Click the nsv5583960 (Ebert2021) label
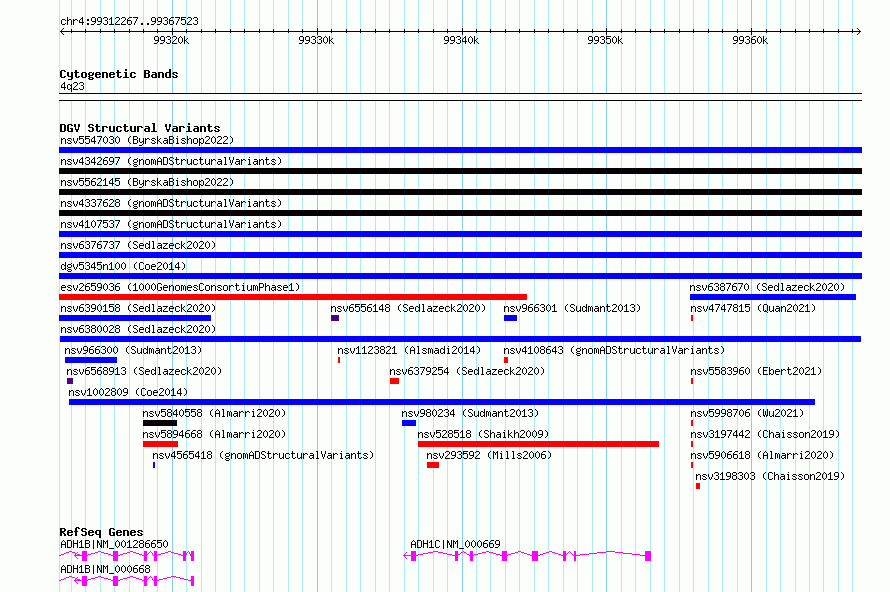 (756, 371)
